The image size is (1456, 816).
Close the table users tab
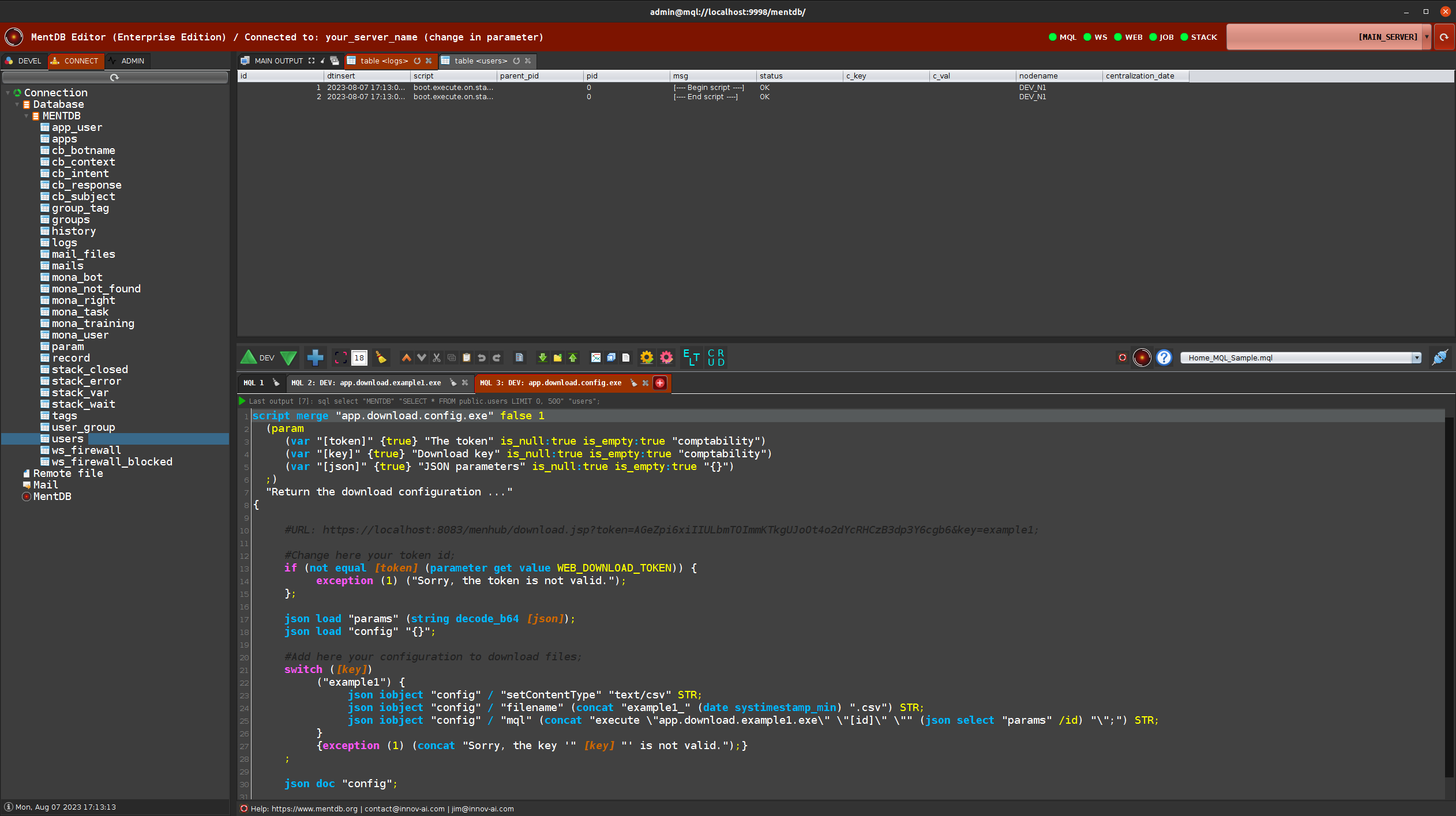528,61
